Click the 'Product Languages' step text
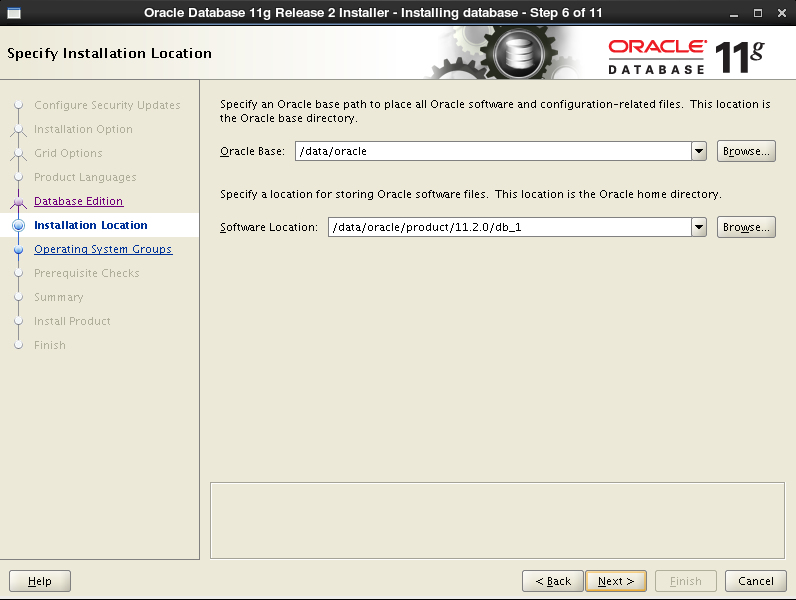The height and width of the screenshot is (600, 796). [85, 177]
